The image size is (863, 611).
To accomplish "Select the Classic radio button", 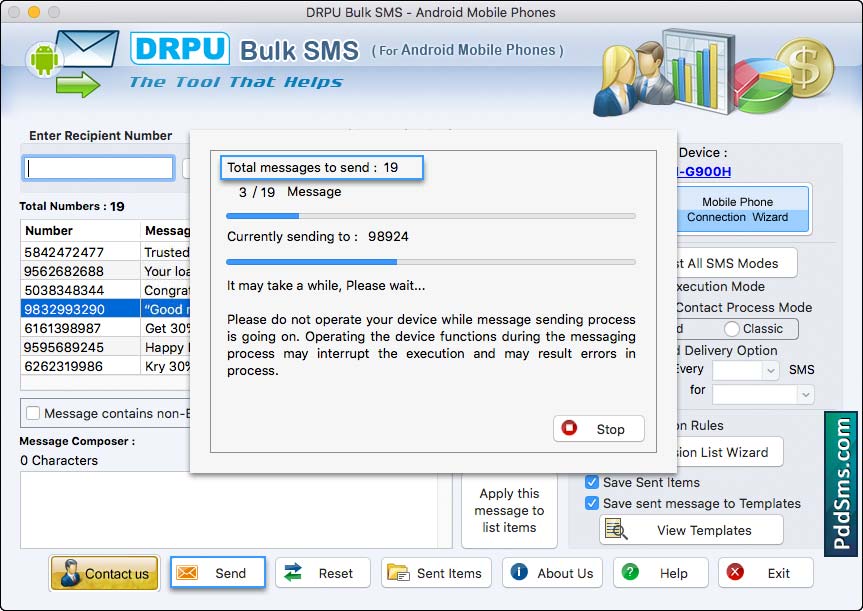I will [731, 329].
